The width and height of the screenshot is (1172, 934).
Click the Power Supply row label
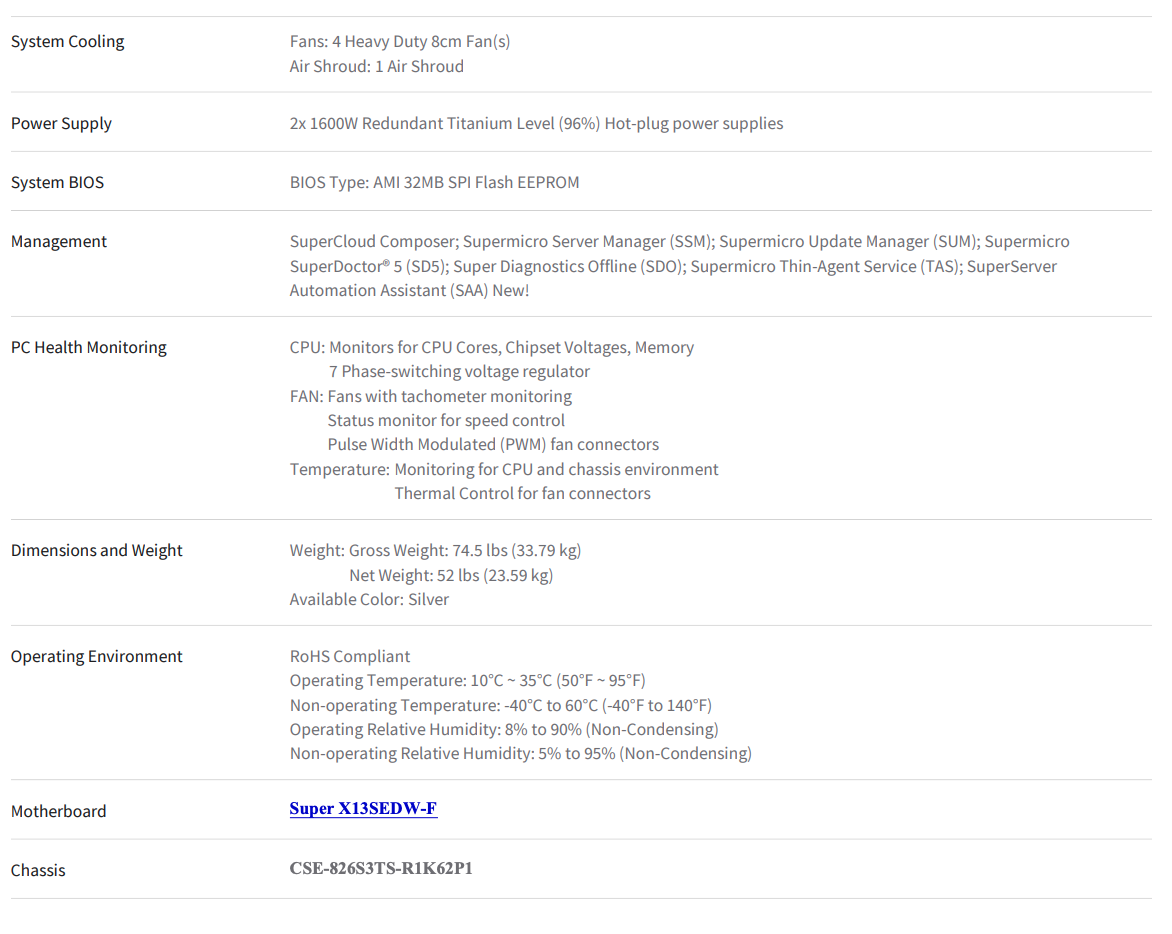(x=61, y=123)
